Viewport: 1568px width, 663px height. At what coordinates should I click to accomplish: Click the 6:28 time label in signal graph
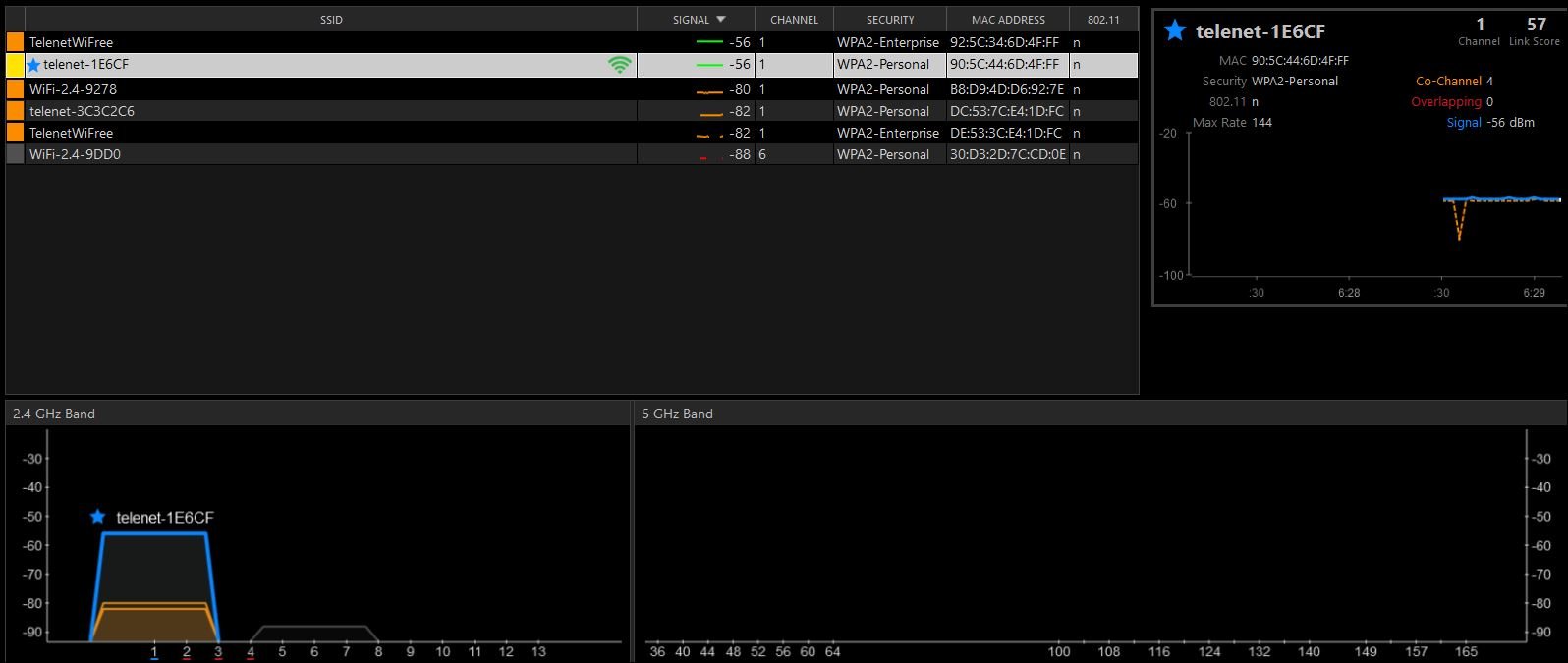point(1349,293)
